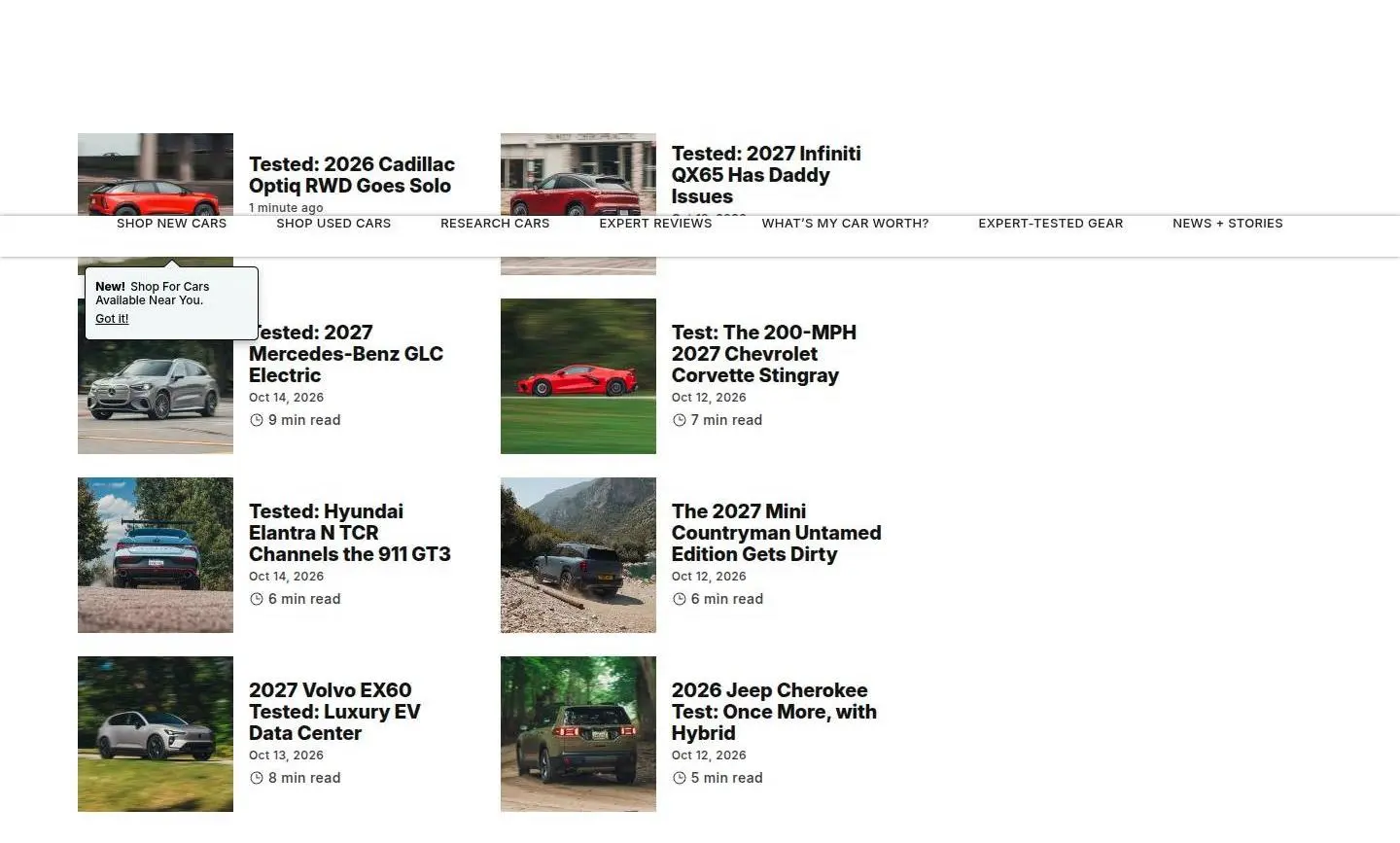
Task: Click the clock icon beside 5 min read
Action: 680,778
